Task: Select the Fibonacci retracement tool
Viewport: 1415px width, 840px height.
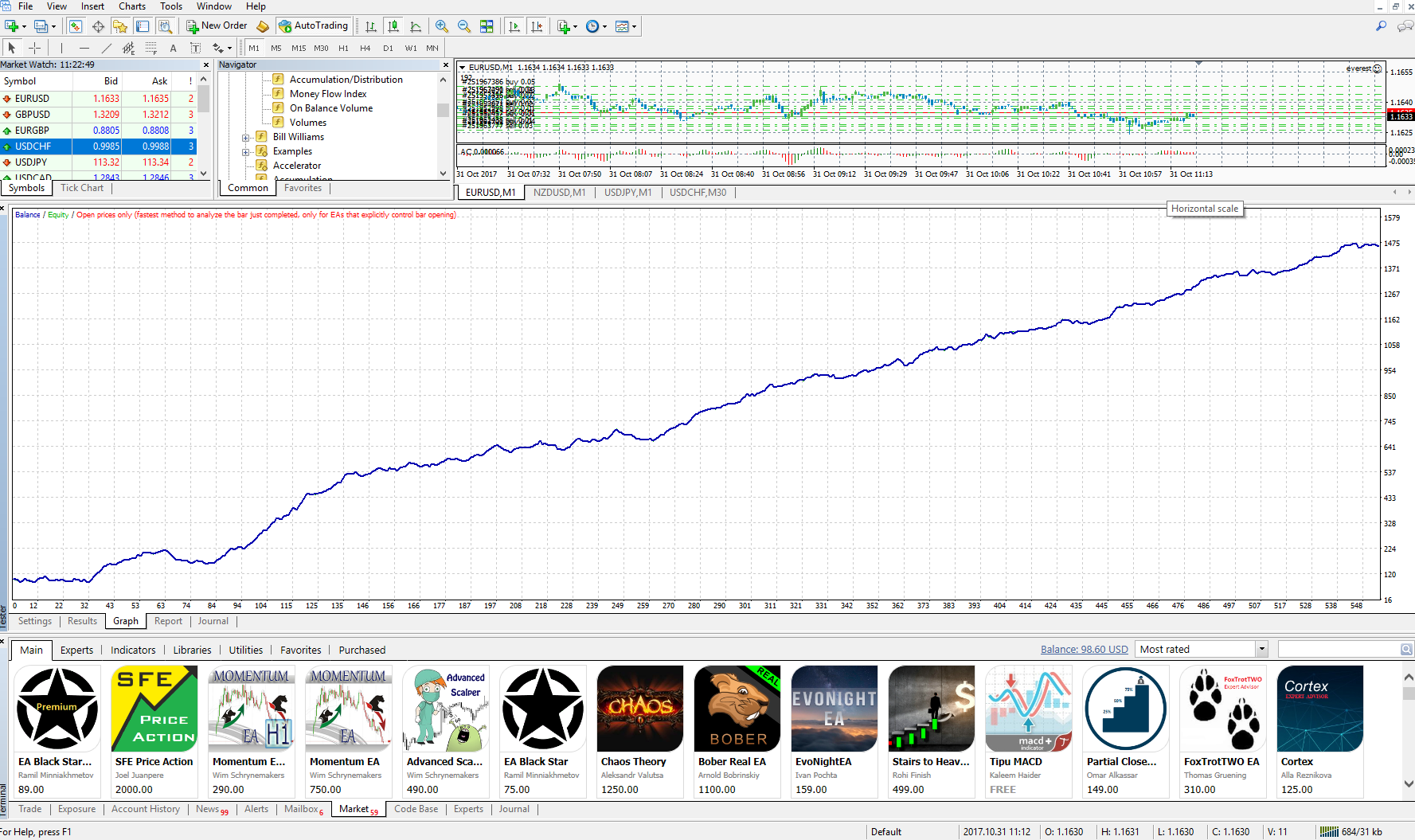Action: click(x=150, y=48)
